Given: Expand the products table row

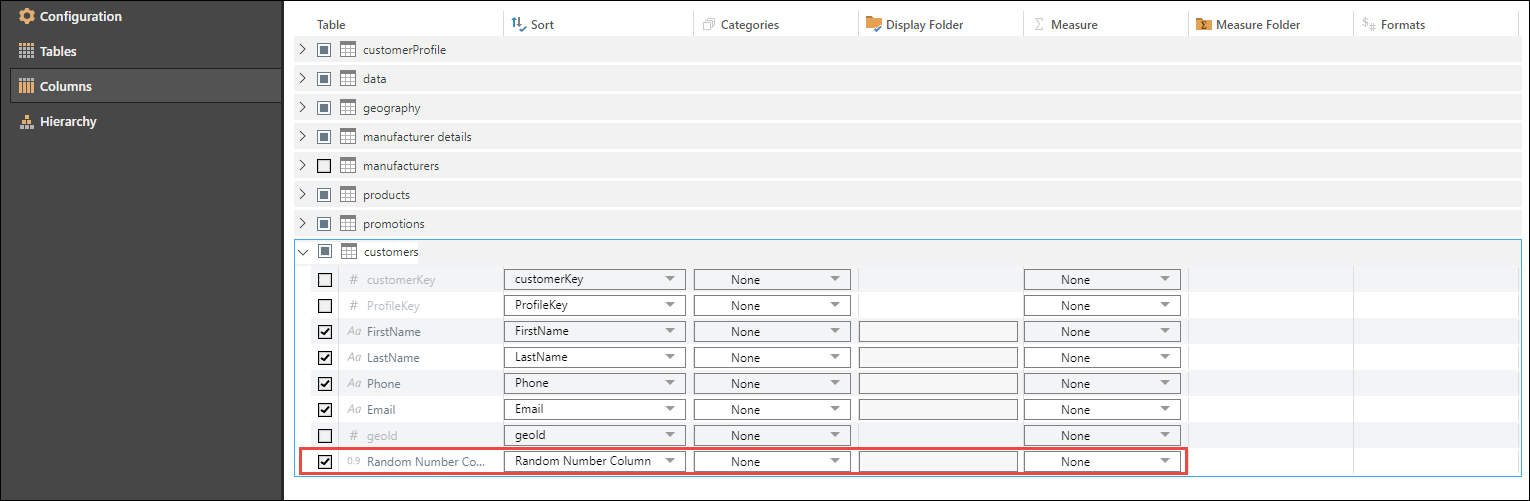Looking at the screenshot, I should click(x=303, y=194).
